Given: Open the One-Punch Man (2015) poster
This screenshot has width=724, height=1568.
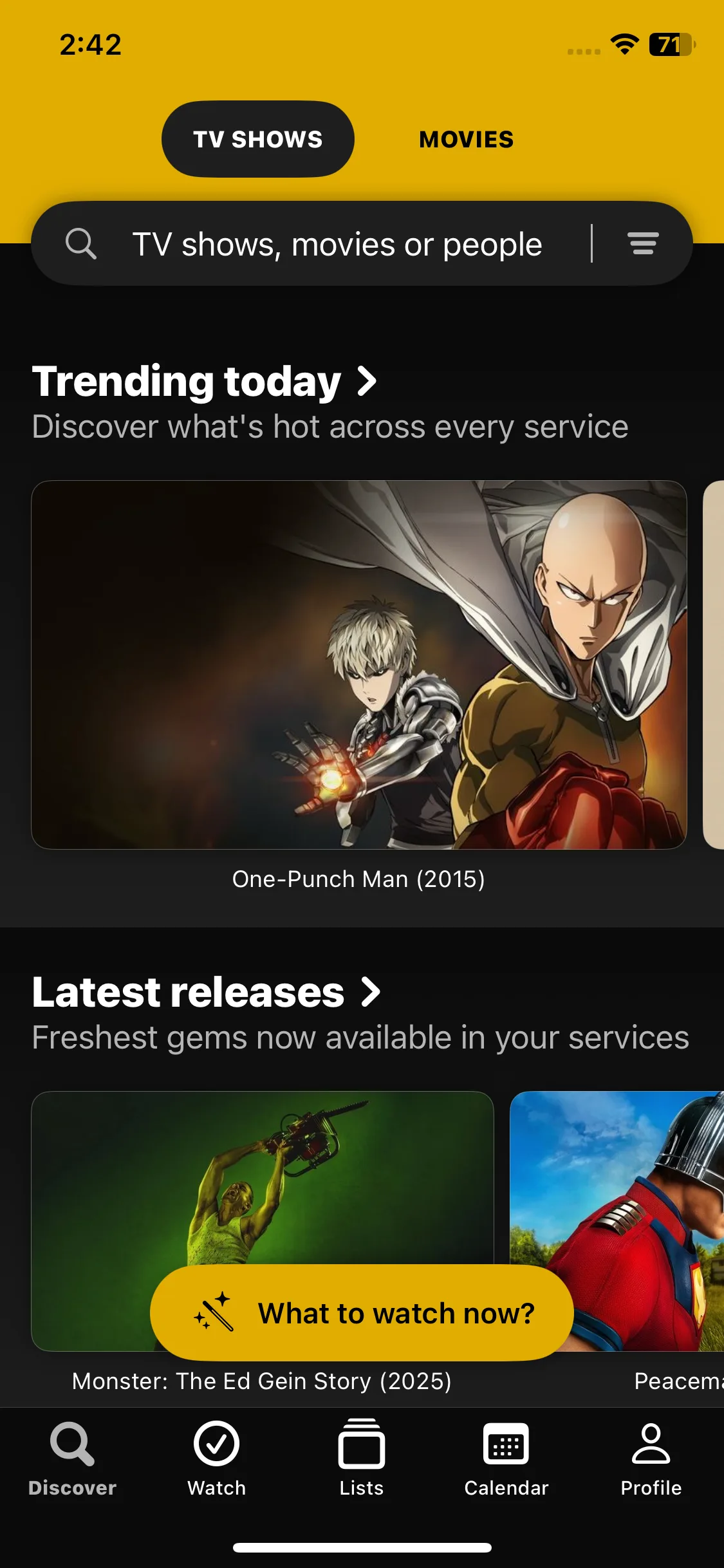Looking at the screenshot, I should [x=359, y=664].
